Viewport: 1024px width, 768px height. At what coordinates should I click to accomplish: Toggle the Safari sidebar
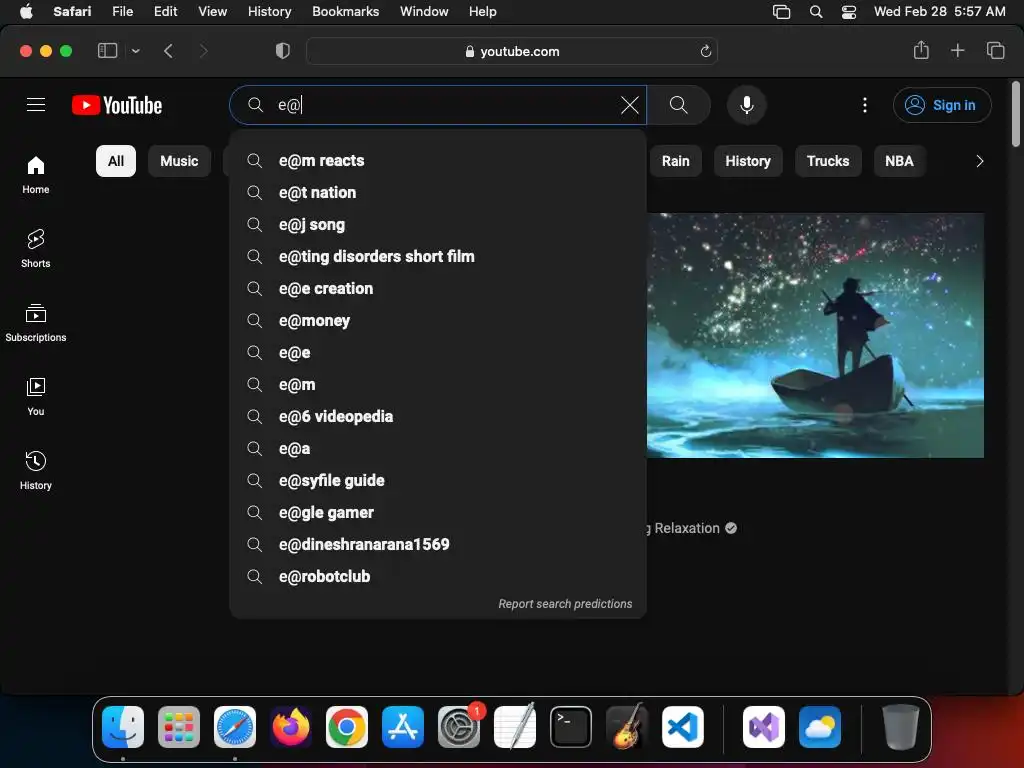pos(107,50)
